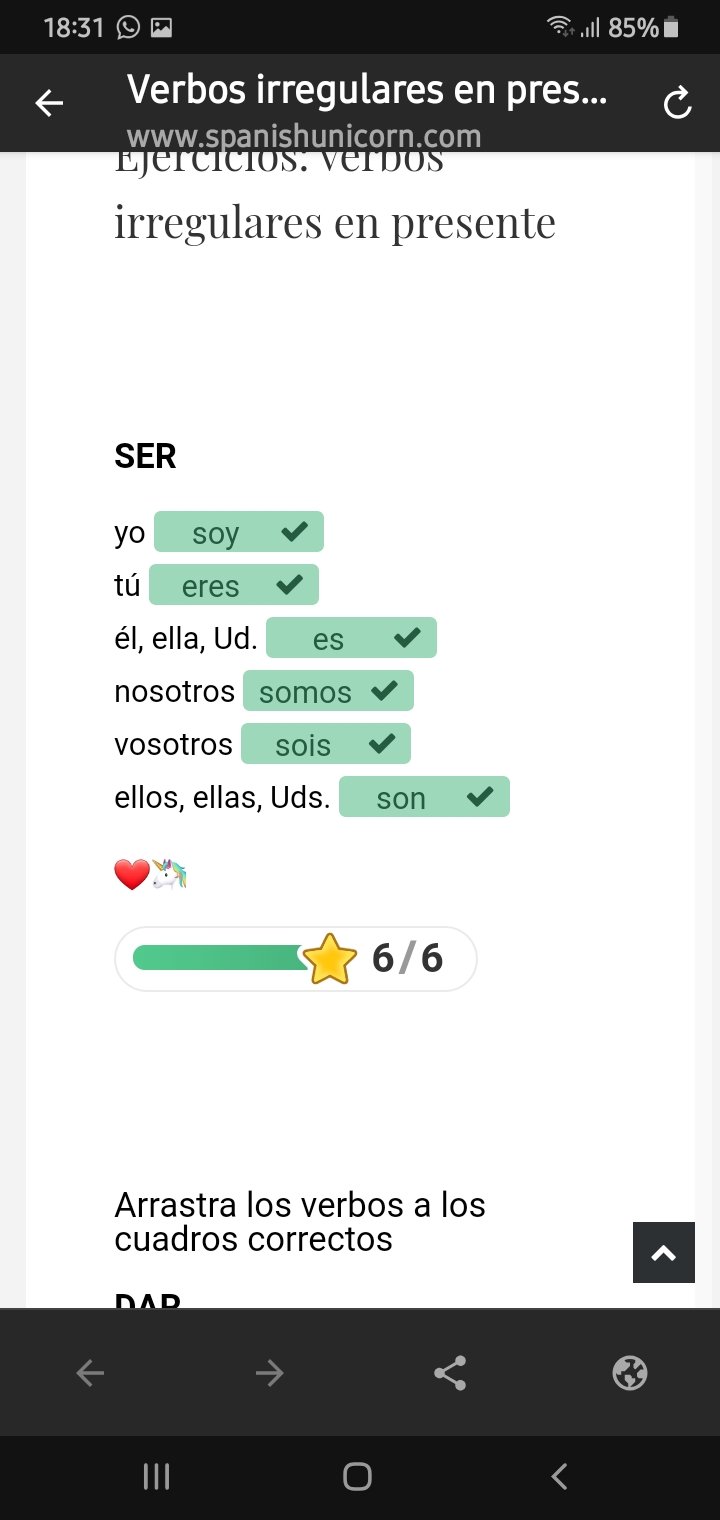The height and width of the screenshot is (1520, 720).
Task: Tap the red heart emoji
Action: [131, 875]
